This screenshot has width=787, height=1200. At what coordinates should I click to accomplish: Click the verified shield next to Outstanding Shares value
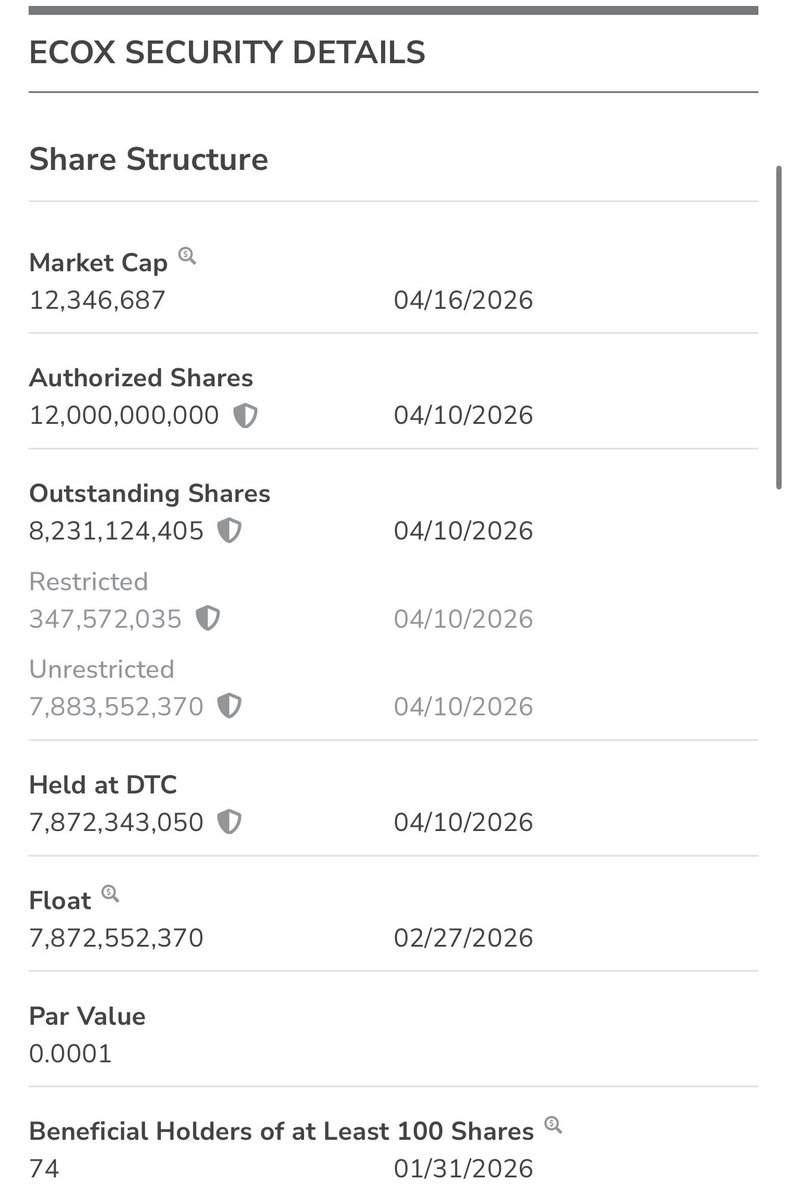pyautogui.click(x=230, y=531)
